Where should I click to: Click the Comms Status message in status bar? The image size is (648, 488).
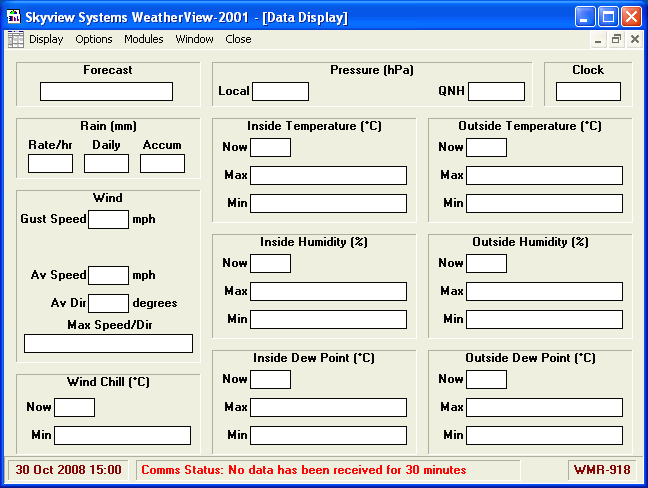(x=304, y=470)
